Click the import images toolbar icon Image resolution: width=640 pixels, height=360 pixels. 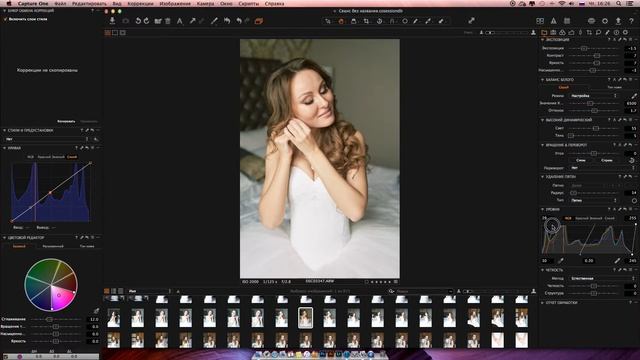pos(112,21)
